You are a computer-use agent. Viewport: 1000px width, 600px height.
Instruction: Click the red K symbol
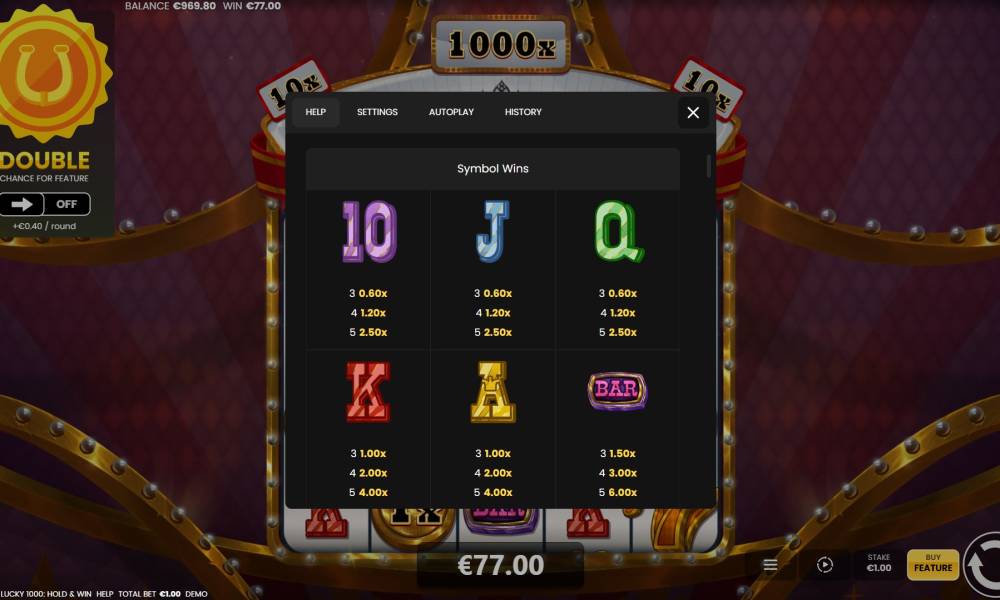coord(368,391)
